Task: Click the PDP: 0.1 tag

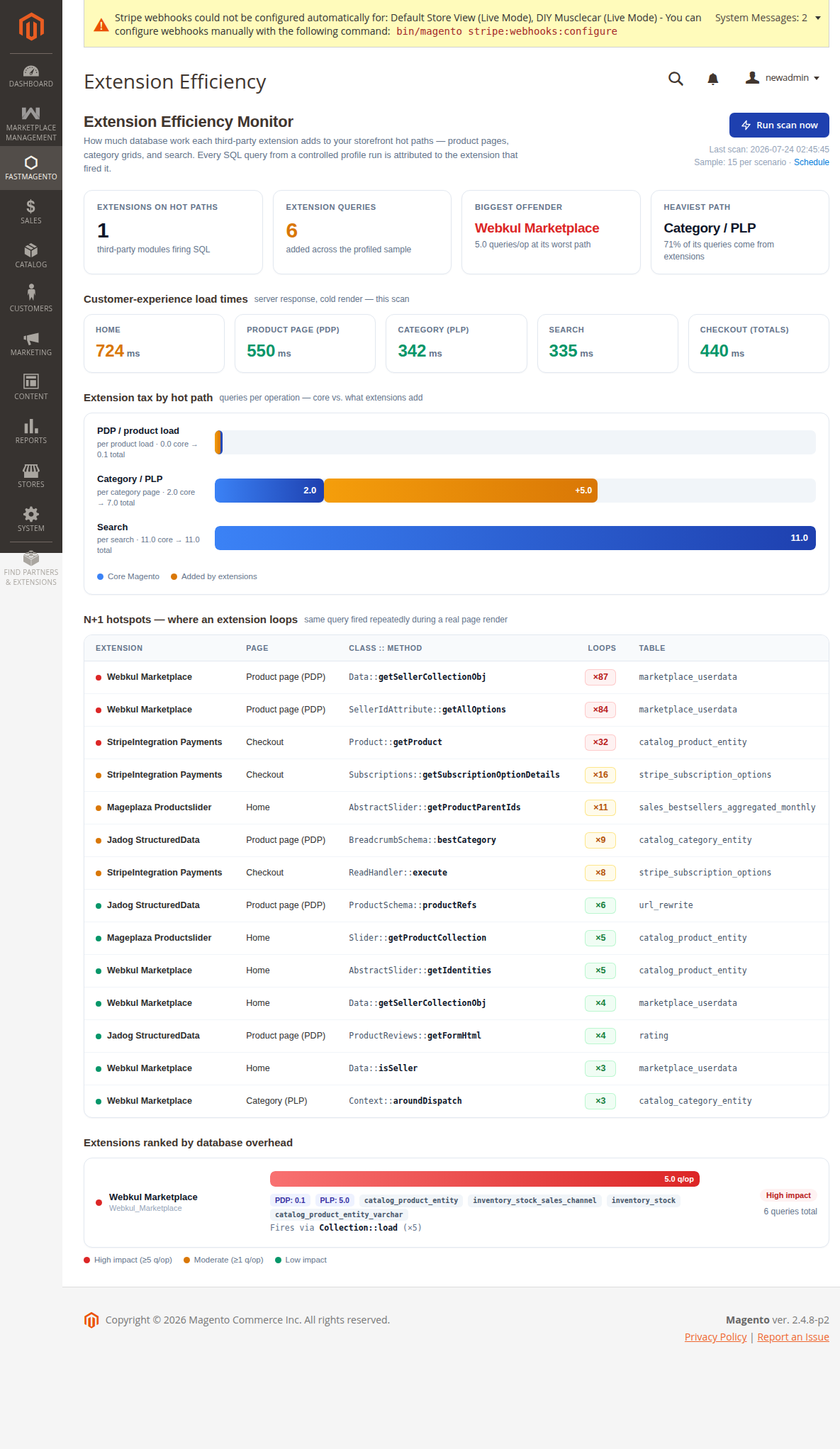Action: tap(290, 1200)
